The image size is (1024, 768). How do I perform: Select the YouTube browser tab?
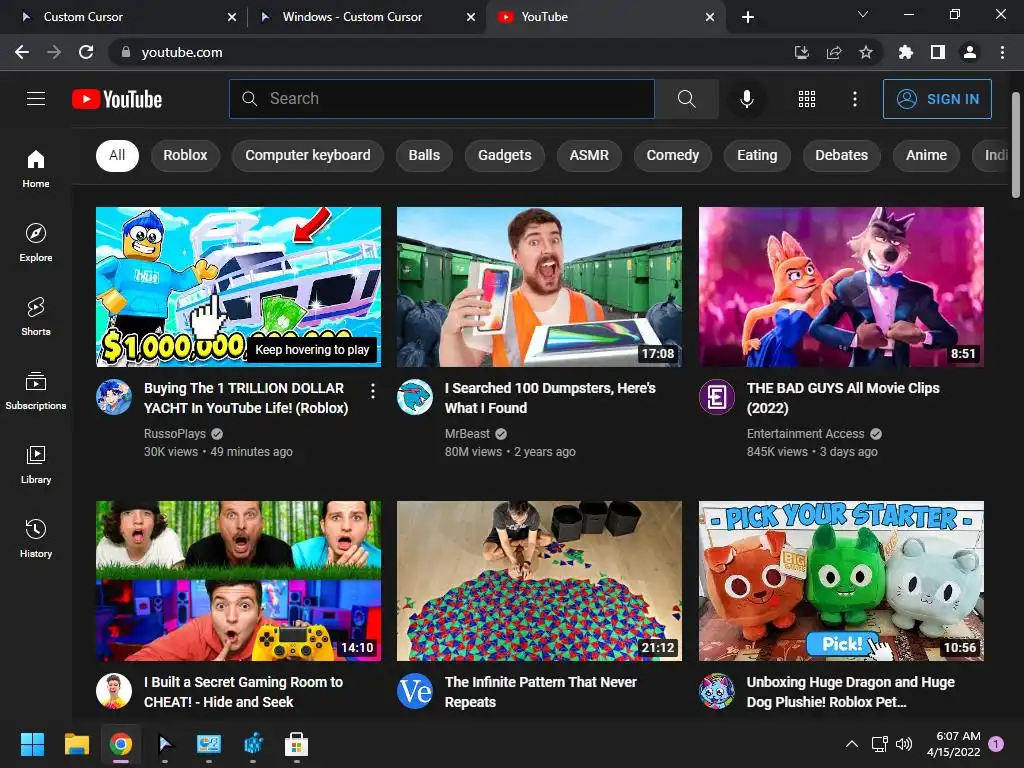pyautogui.click(x=604, y=17)
